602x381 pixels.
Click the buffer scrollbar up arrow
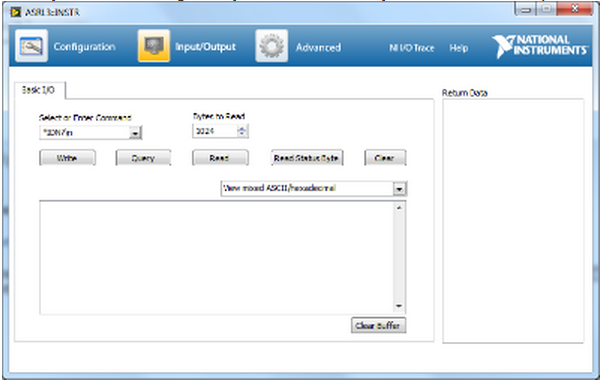tap(399, 207)
